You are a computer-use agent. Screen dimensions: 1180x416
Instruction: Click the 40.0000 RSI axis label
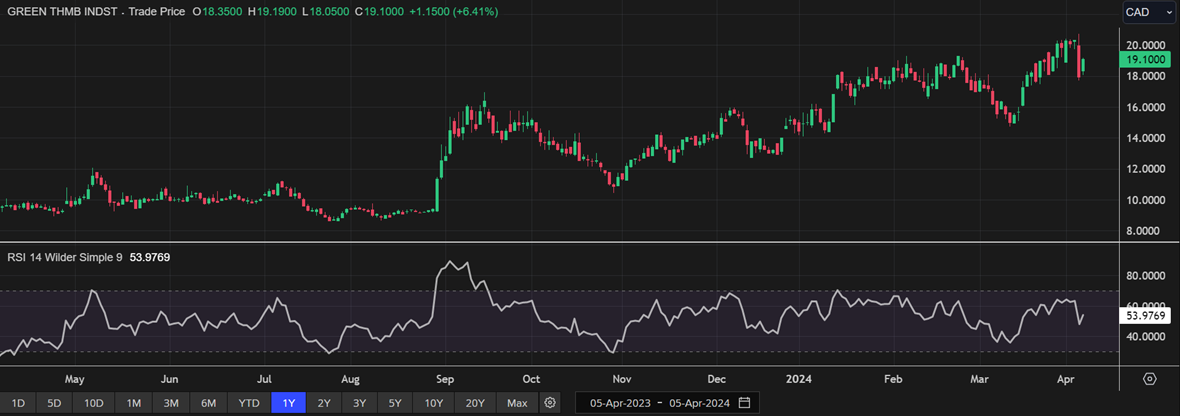[x=1146, y=336]
